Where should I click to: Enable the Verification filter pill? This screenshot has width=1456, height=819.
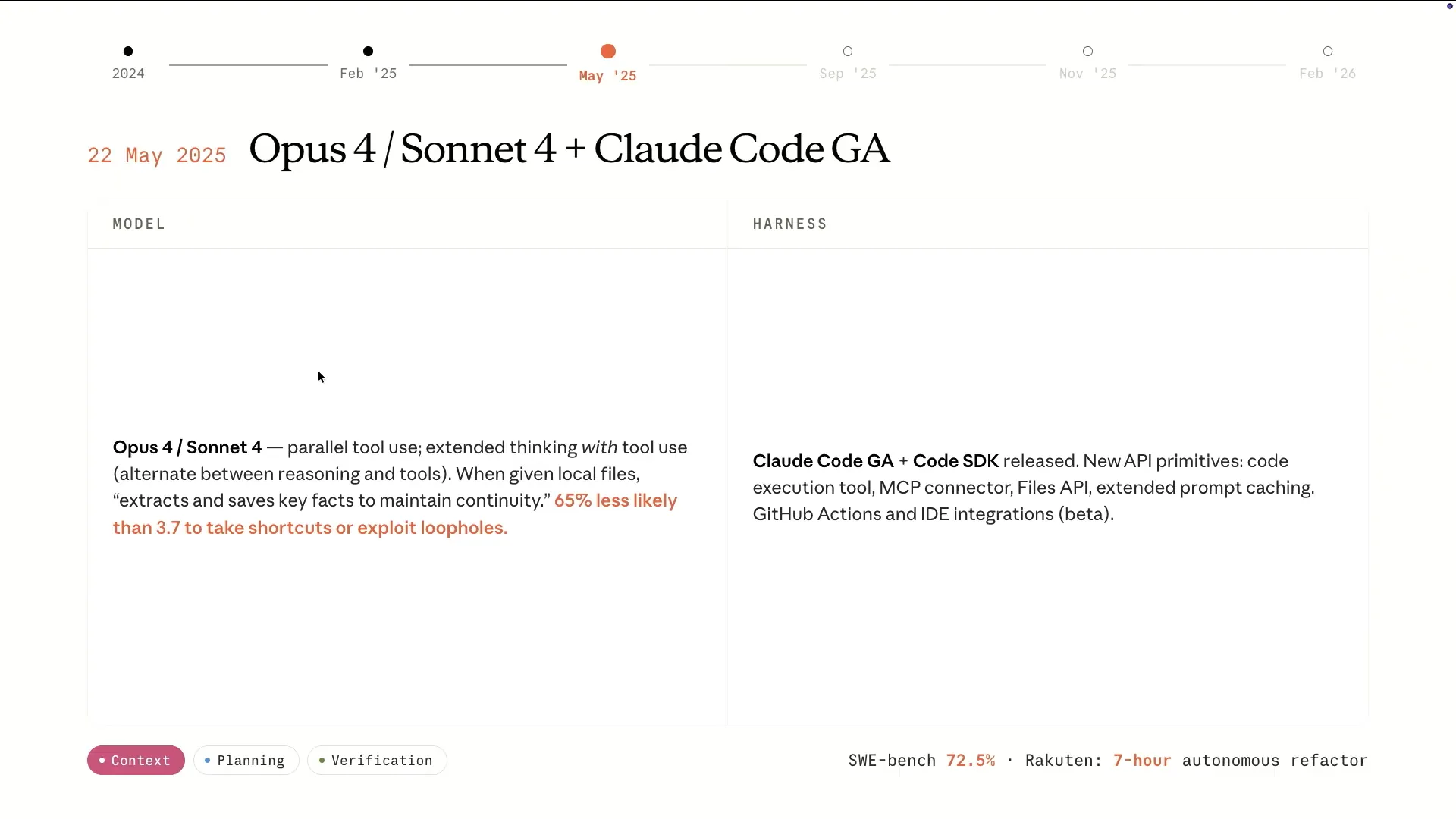377,760
